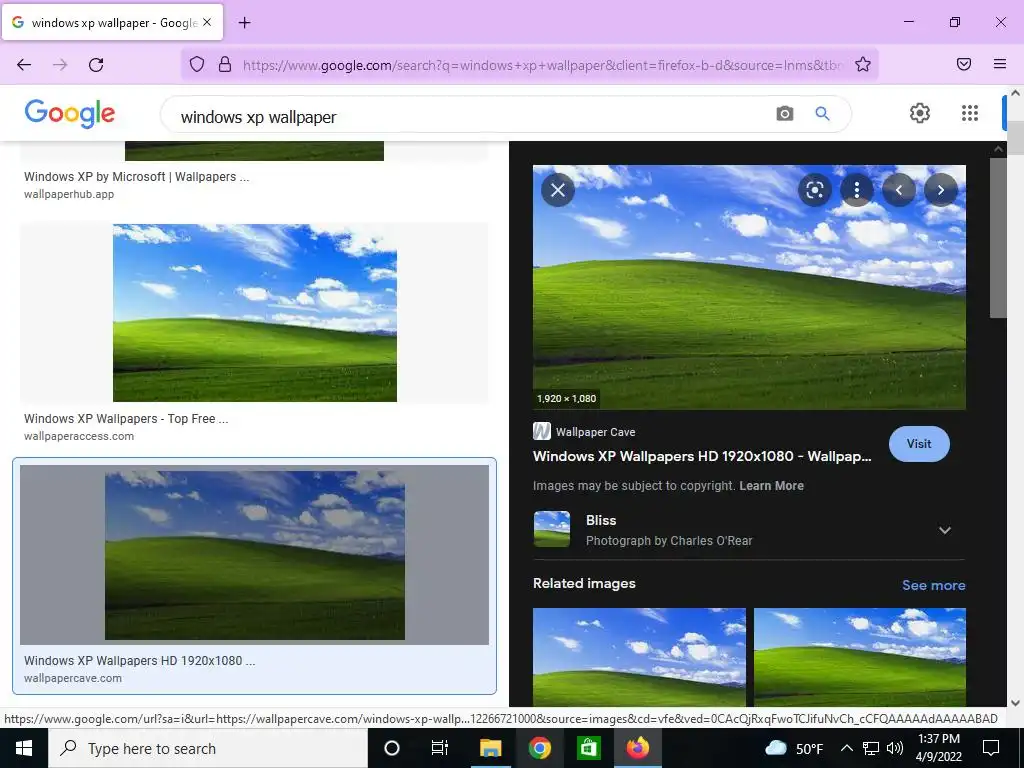The image size is (1024, 768).
Task: Expand the Bliss photograph details chevron
Action: point(944,530)
